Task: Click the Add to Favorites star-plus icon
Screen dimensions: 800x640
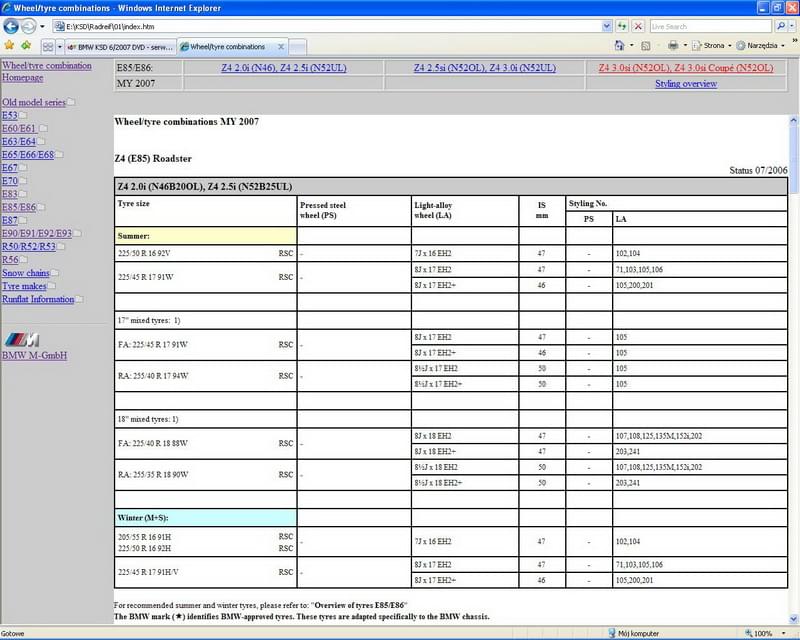Action: click(x=26, y=46)
